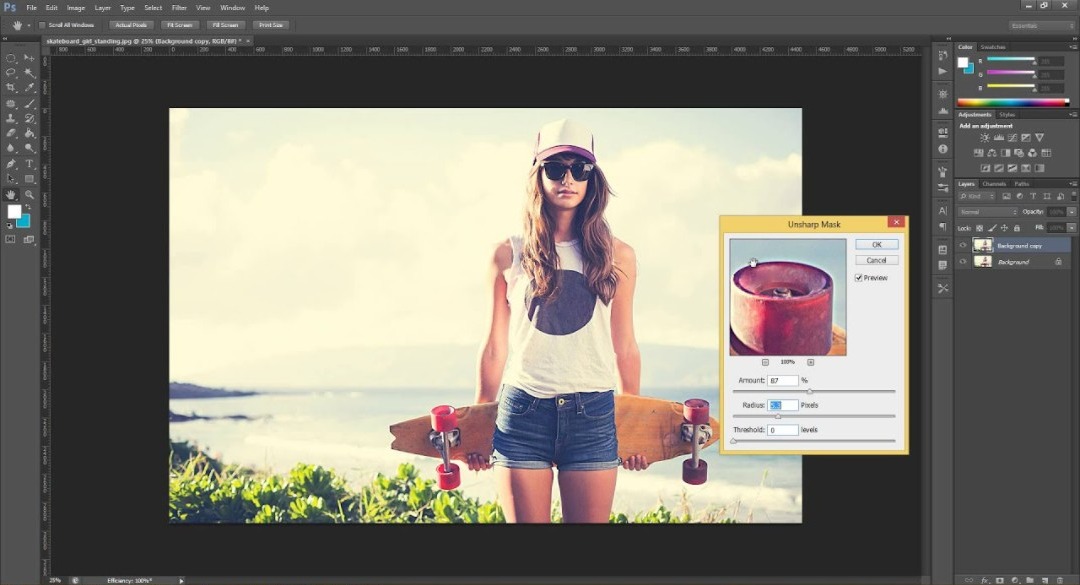The image size is (1080, 585).
Task: Select the Zoom tool in toolbar
Action: coord(30,195)
